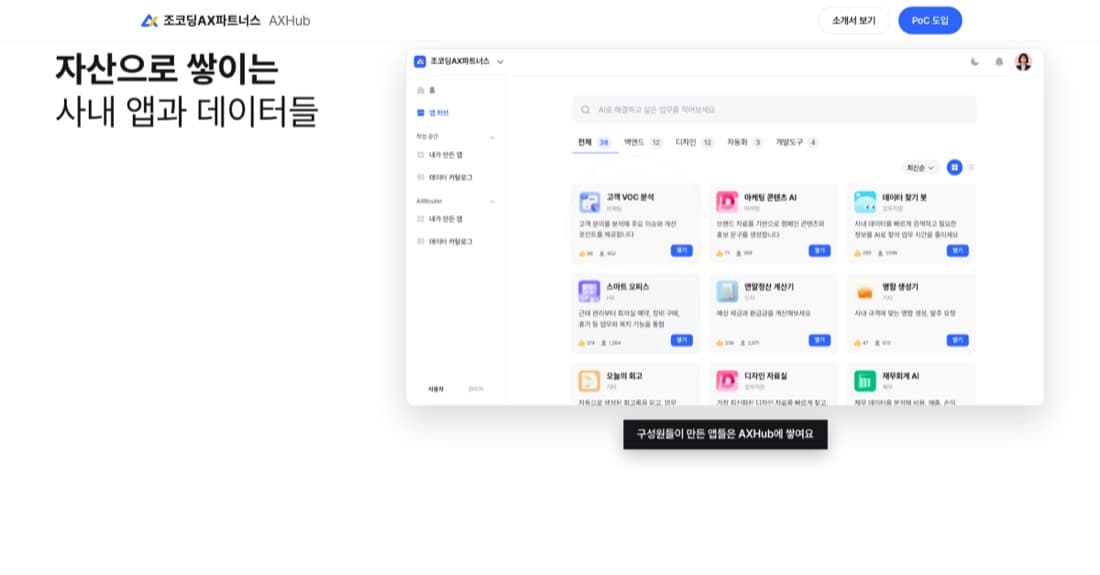
Task: Click the 스마트 오피스 card title
Action: 628,286
